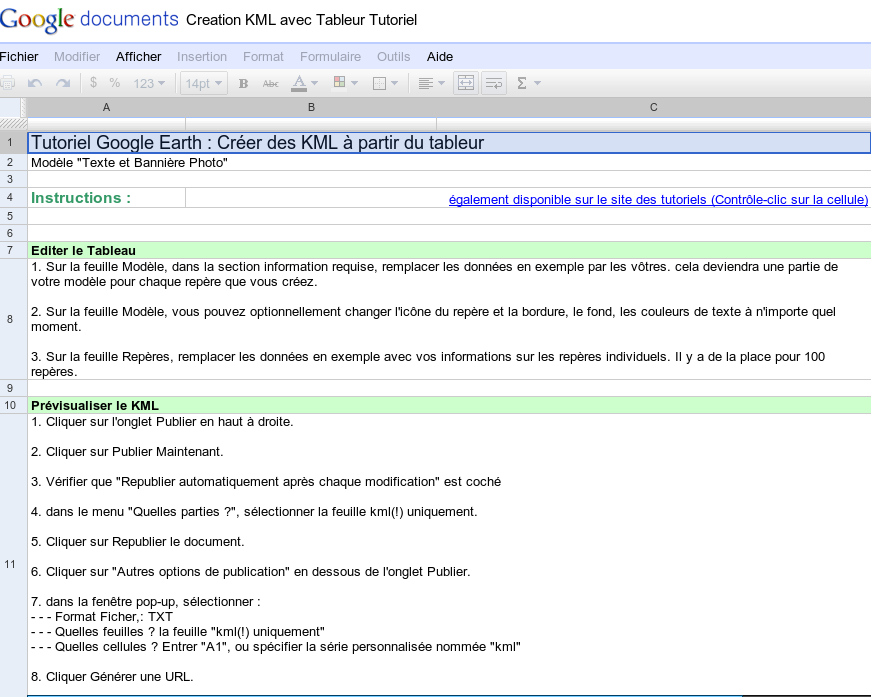Select the cell starting "1. Sur la feuille Modèle"
This screenshot has width=871, height=697.
(x=449, y=319)
